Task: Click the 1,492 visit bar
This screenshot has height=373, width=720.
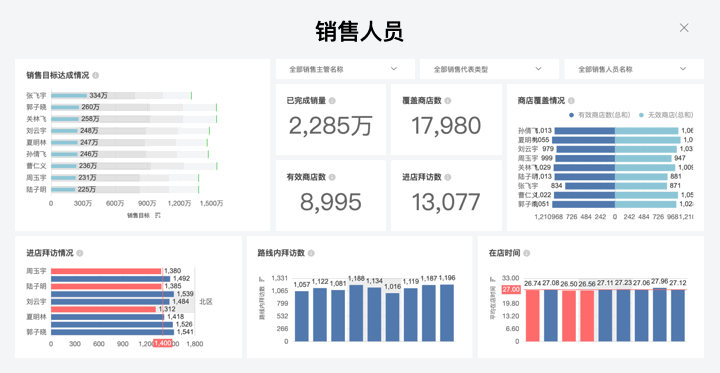Action: point(111,278)
